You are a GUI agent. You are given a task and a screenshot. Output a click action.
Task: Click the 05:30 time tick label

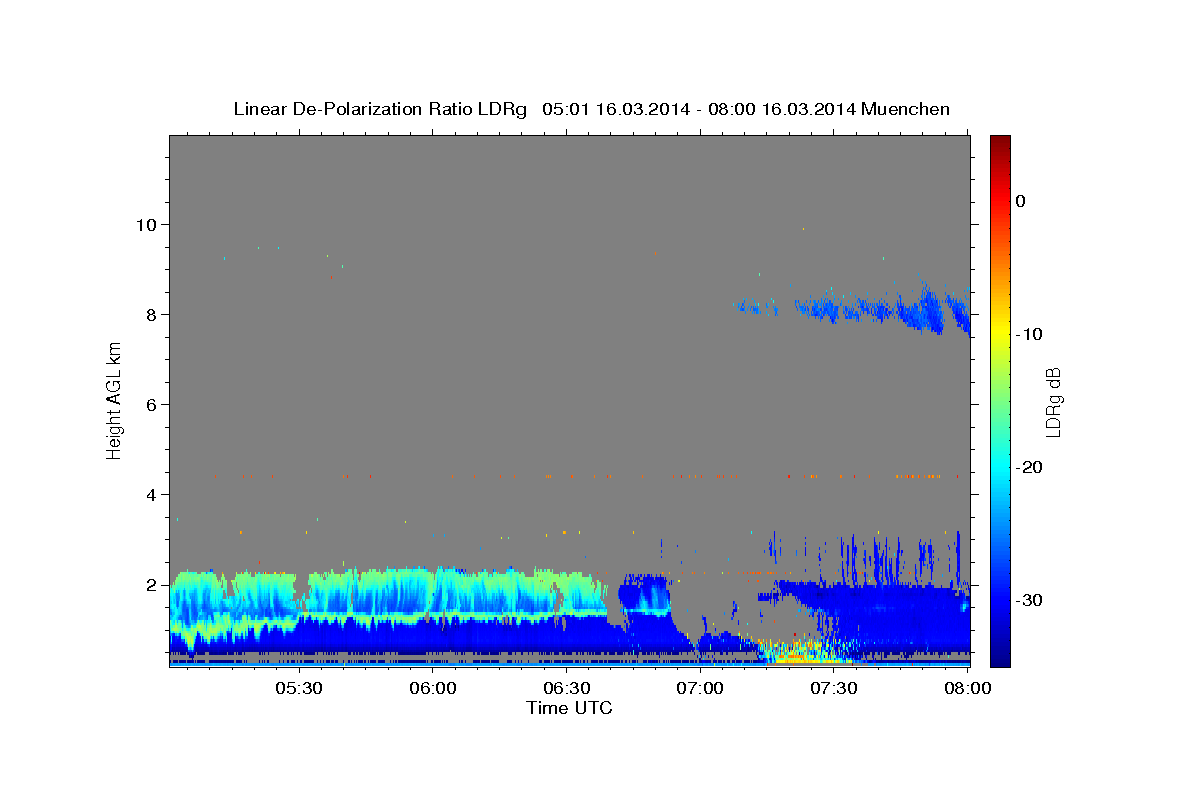point(298,689)
